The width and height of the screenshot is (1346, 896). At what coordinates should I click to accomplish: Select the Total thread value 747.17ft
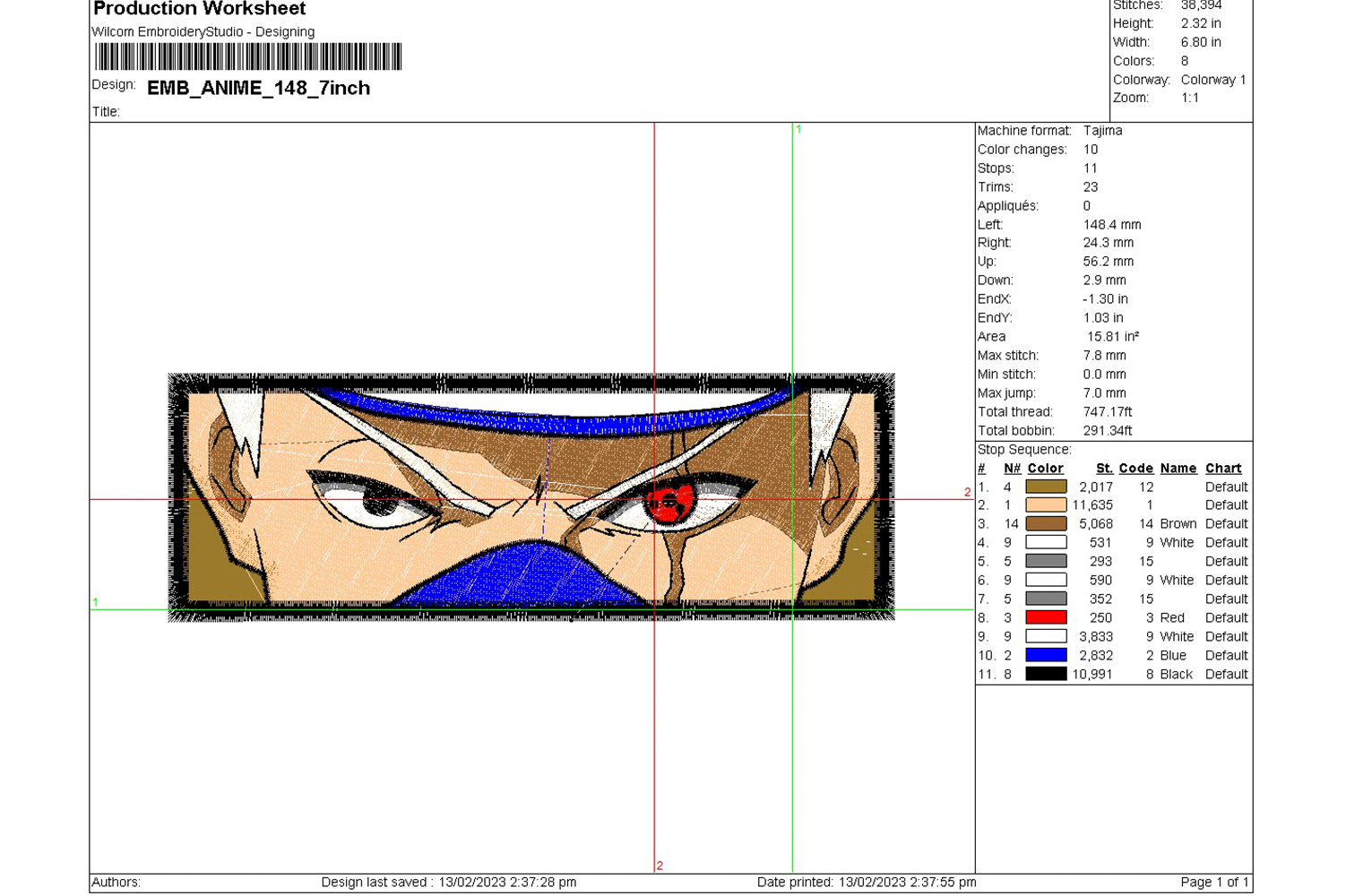(1108, 412)
